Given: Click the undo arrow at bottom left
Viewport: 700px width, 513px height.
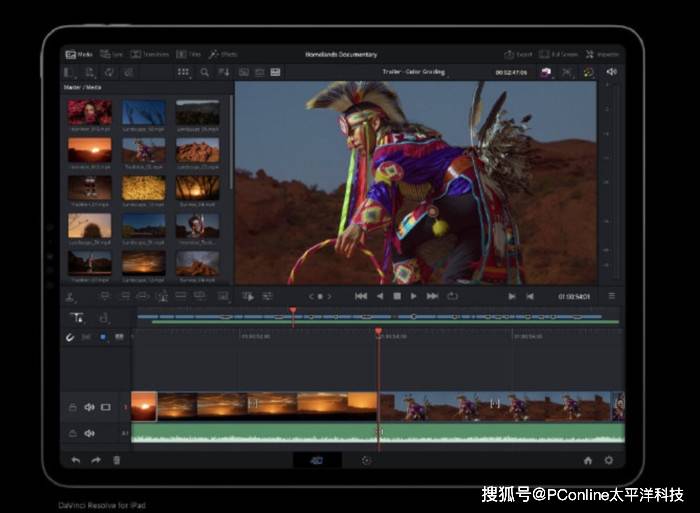Looking at the screenshot, I should click(x=75, y=460).
